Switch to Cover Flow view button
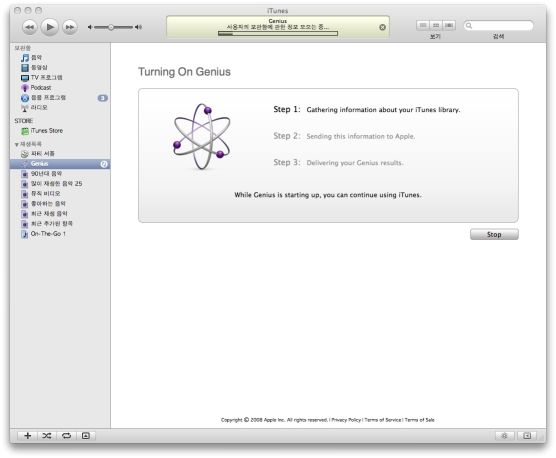 pyautogui.click(x=449, y=26)
